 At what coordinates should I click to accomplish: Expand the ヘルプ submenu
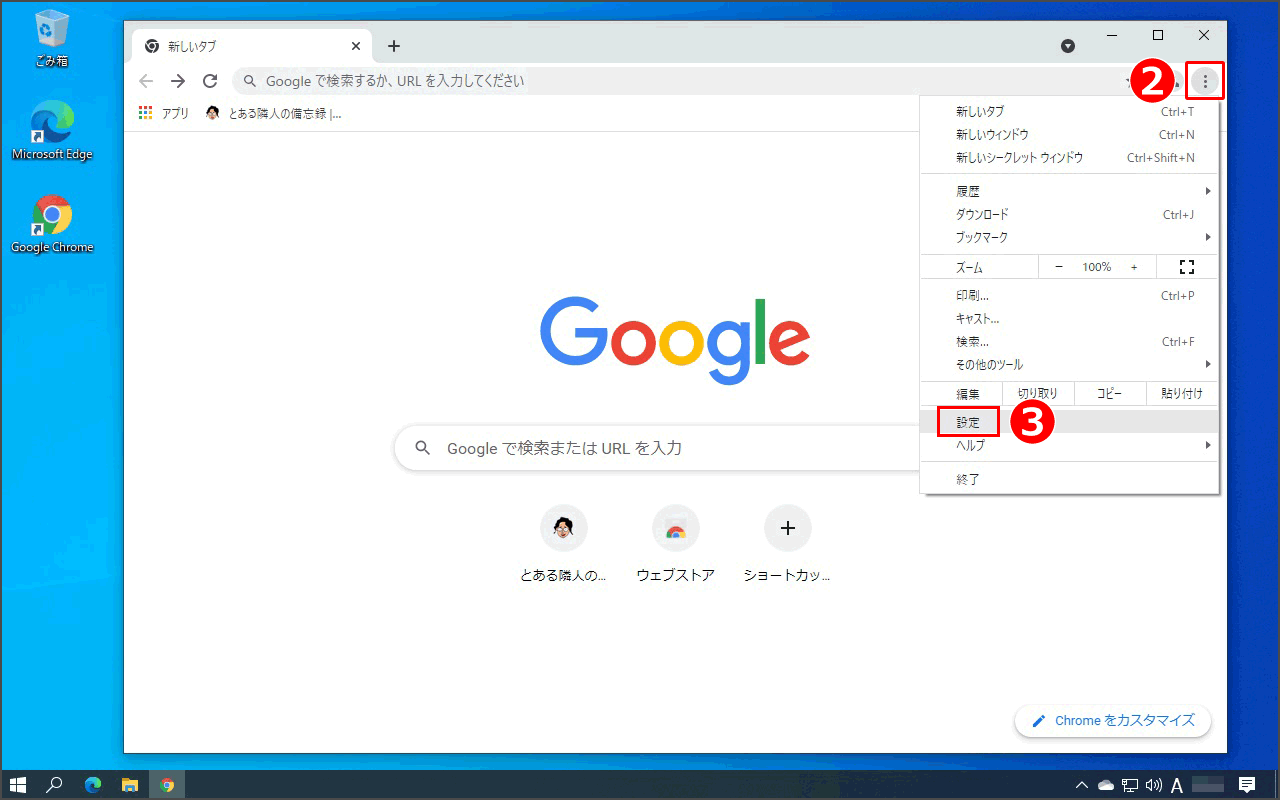click(1069, 446)
